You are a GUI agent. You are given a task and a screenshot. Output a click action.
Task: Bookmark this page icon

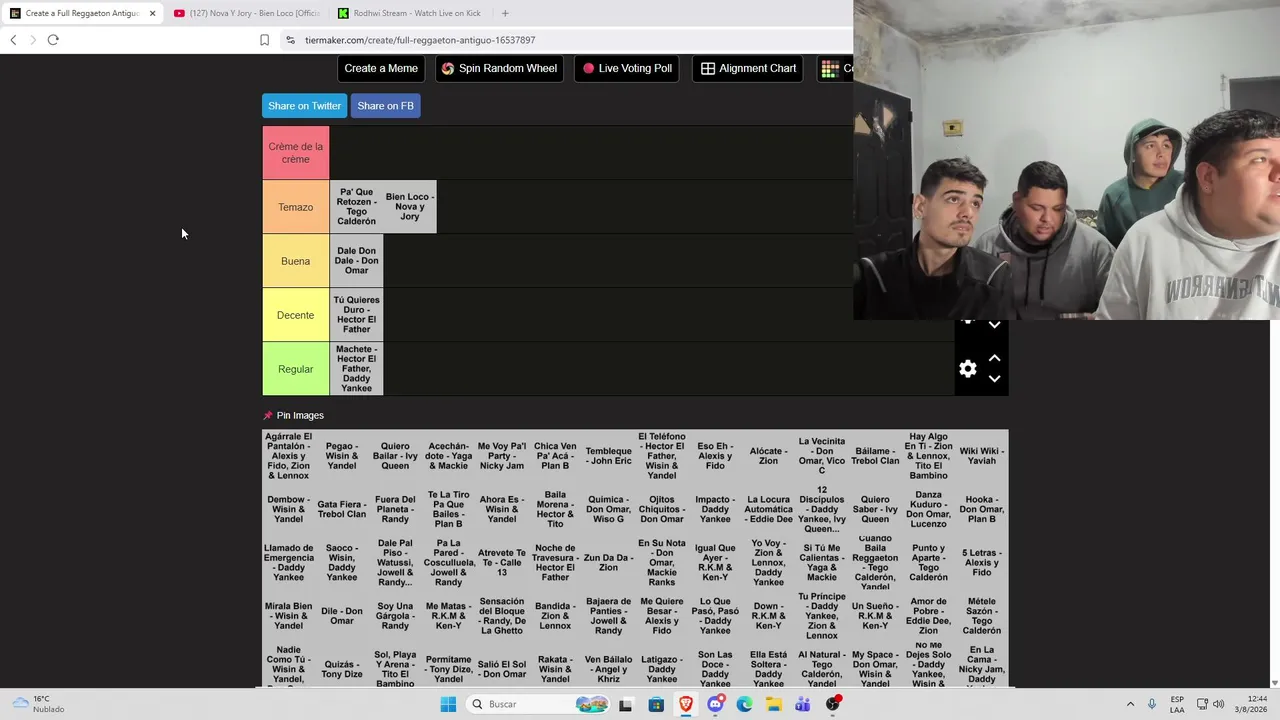point(264,40)
